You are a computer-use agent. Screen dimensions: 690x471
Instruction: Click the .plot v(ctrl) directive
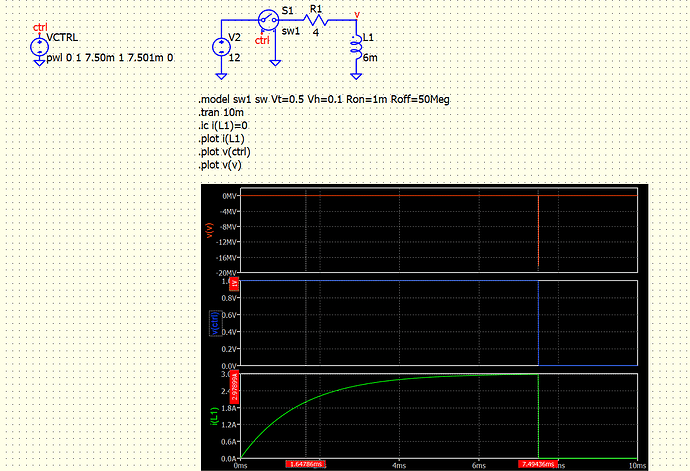228,152
